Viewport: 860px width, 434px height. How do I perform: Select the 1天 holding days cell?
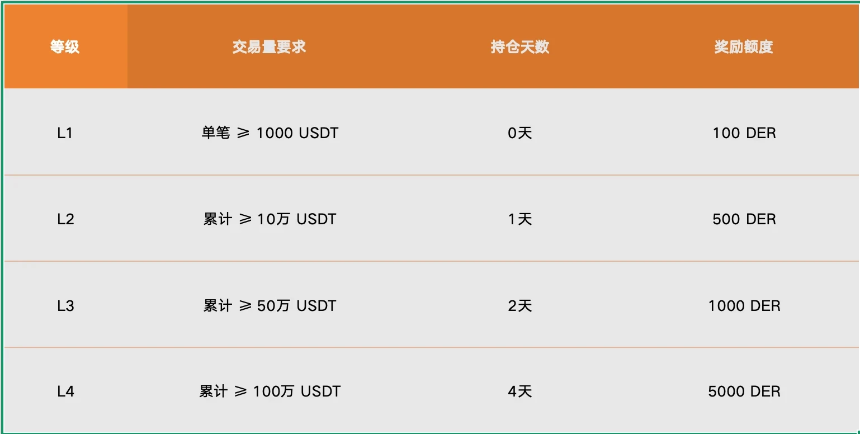point(520,219)
